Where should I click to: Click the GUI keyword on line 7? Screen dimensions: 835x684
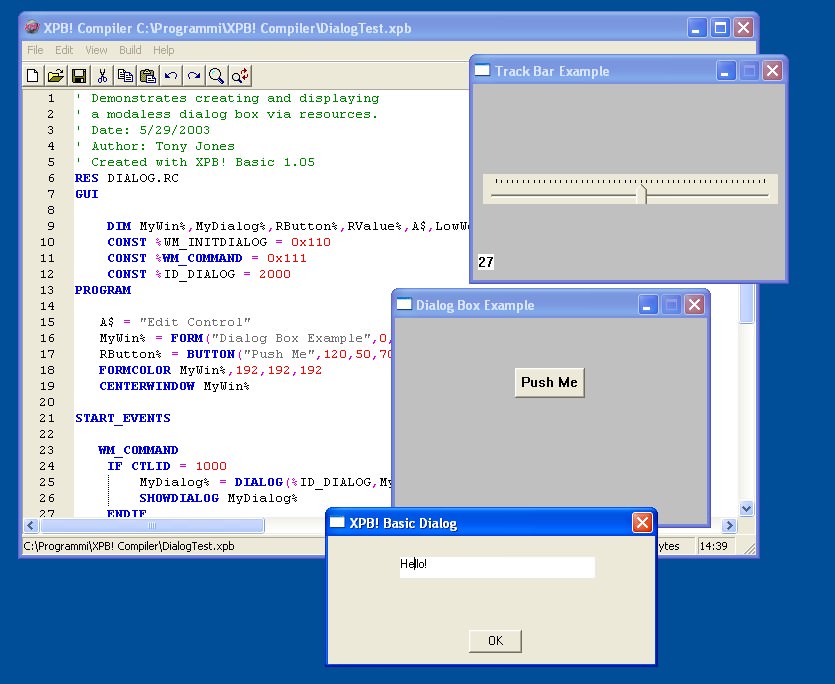pyautogui.click(x=87, y=194)
